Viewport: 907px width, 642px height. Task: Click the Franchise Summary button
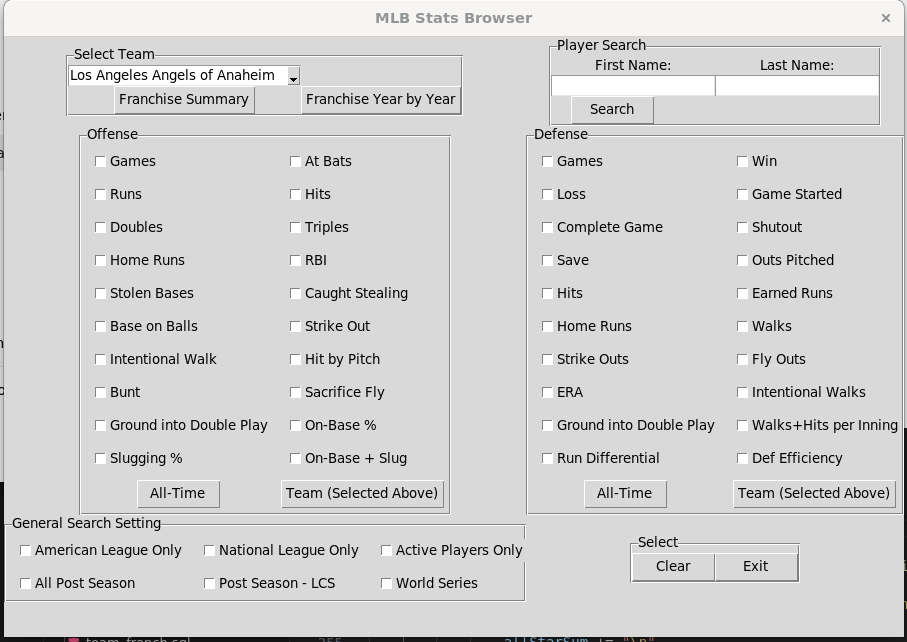click(x=184, y=99)
